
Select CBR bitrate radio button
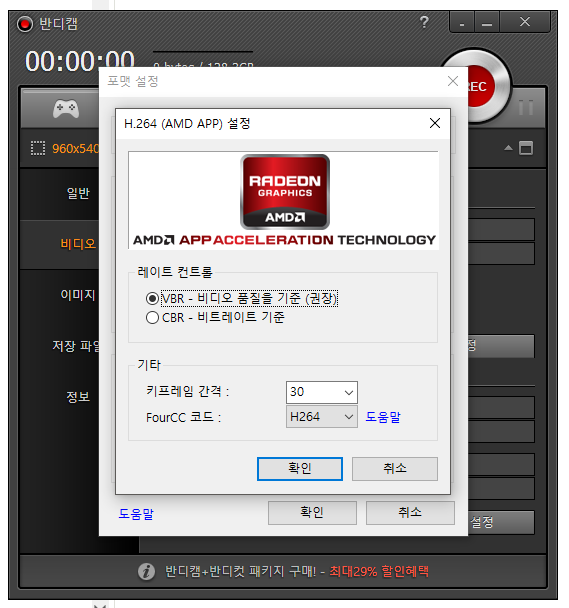152,318
